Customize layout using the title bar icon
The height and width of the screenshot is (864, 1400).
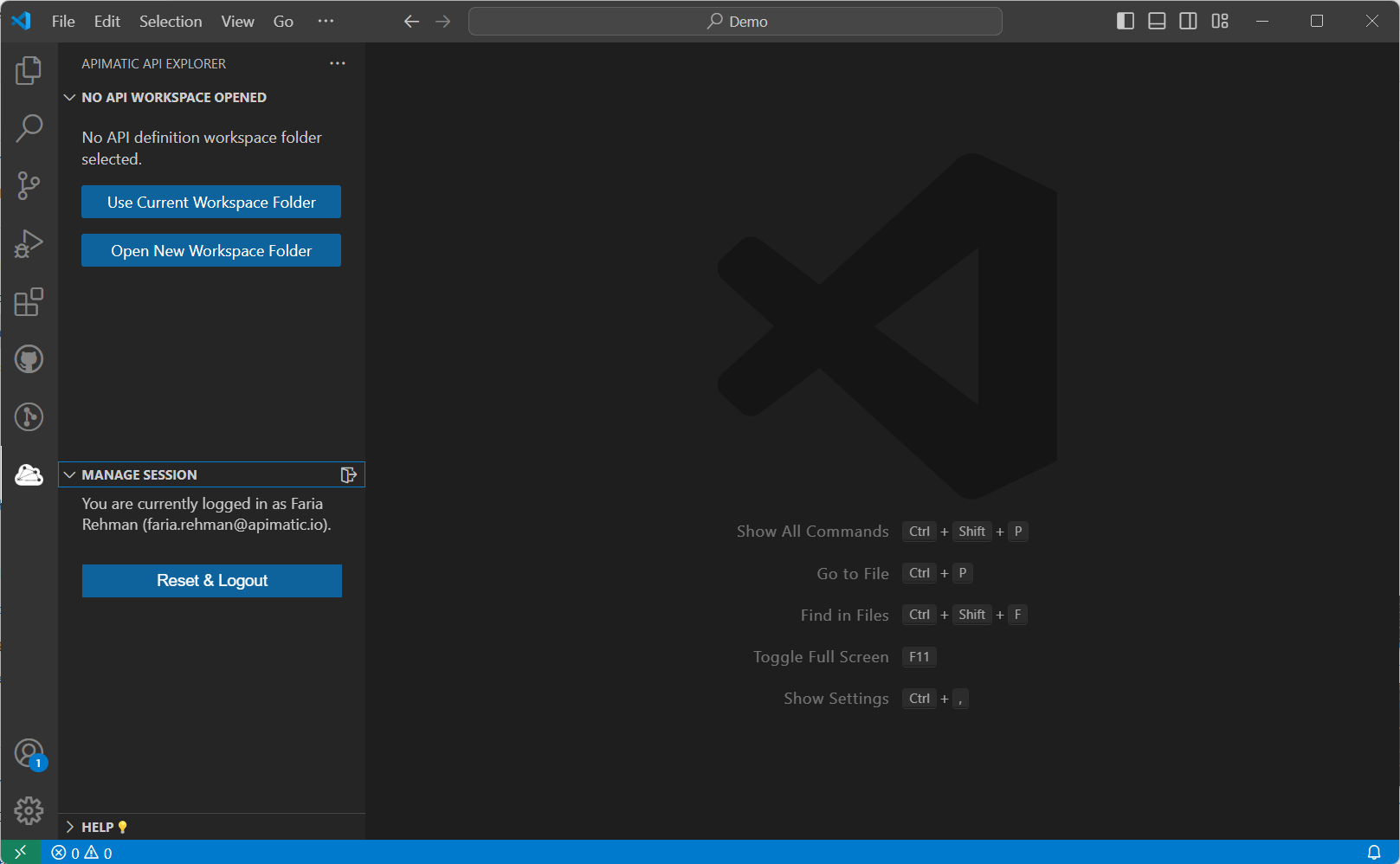[x=1220, y=22]
